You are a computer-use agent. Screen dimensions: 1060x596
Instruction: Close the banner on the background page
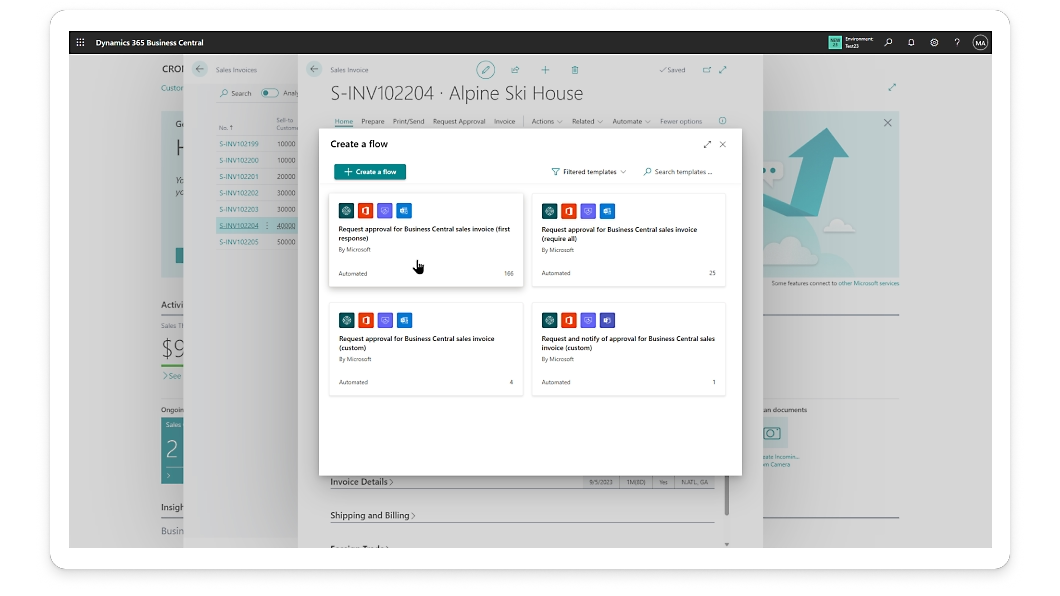click(888, 123)
